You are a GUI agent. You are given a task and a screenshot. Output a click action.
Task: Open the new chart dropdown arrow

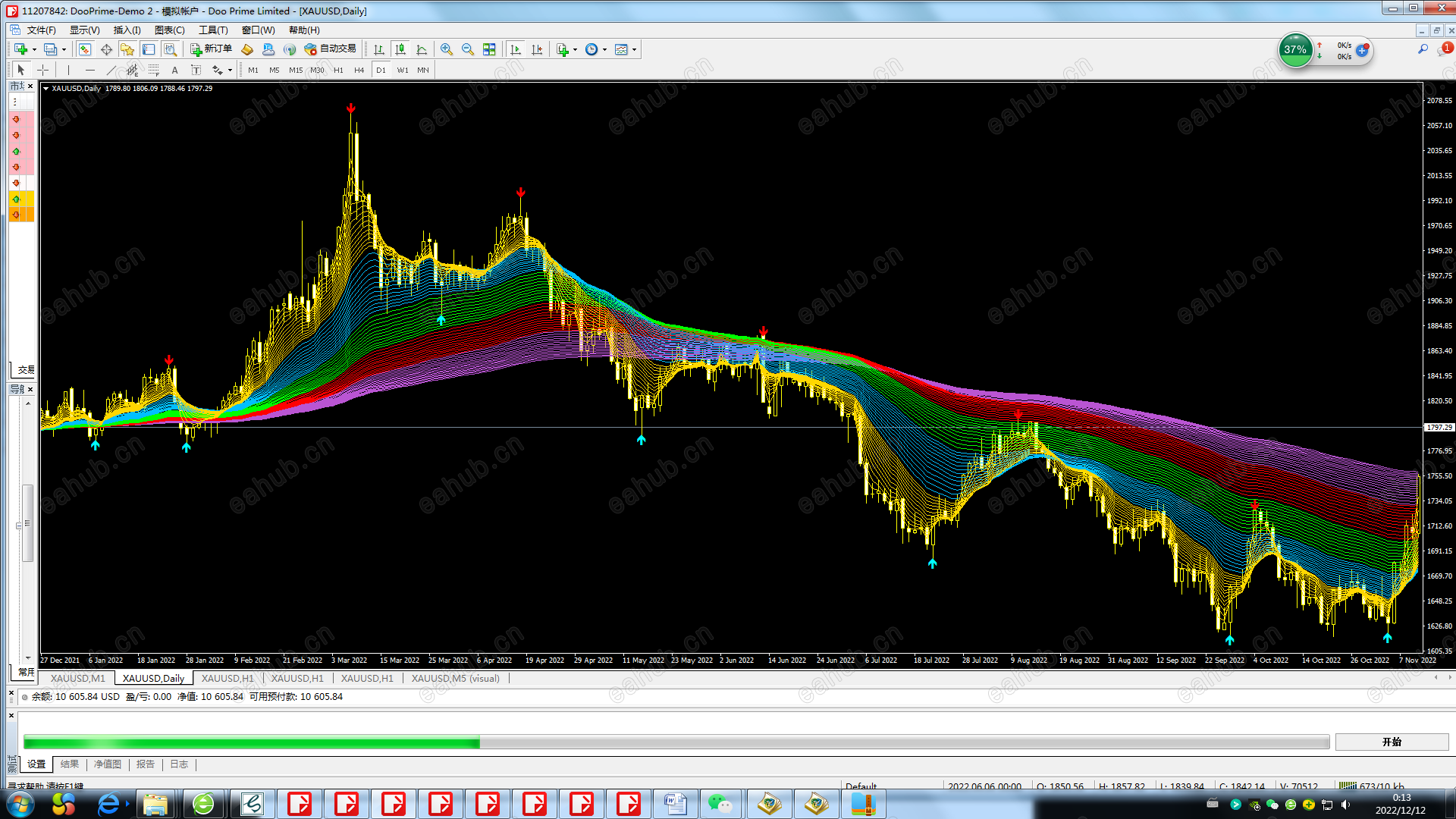pyautogui.click(x=34, y=49)
